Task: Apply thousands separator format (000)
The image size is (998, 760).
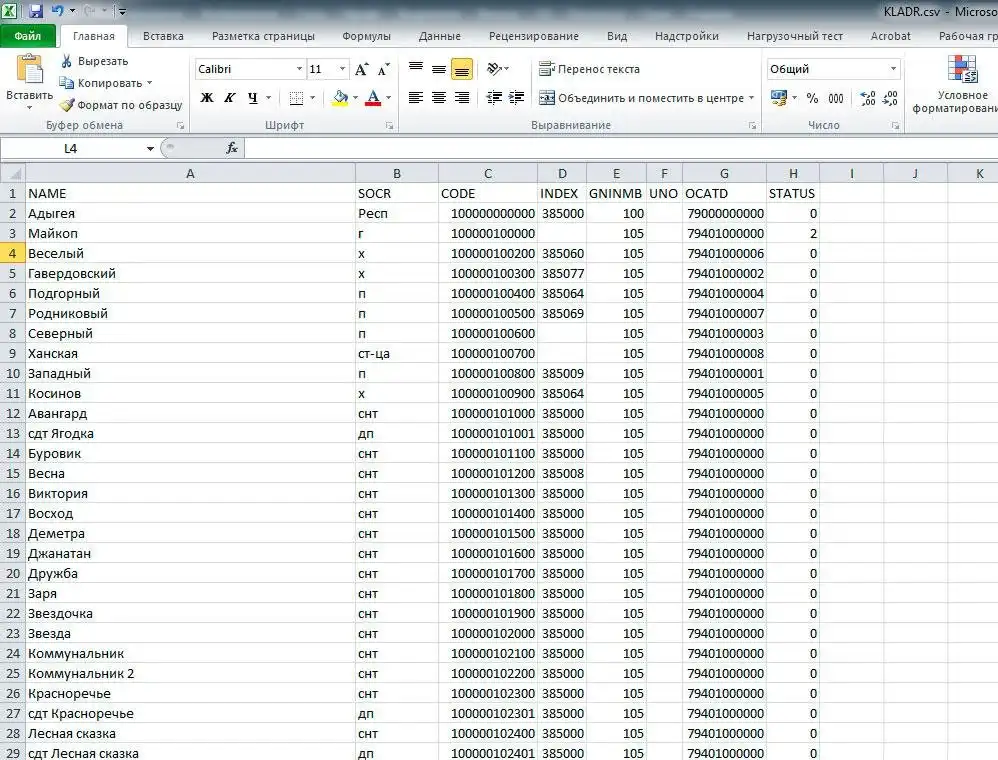Action: 836,98
